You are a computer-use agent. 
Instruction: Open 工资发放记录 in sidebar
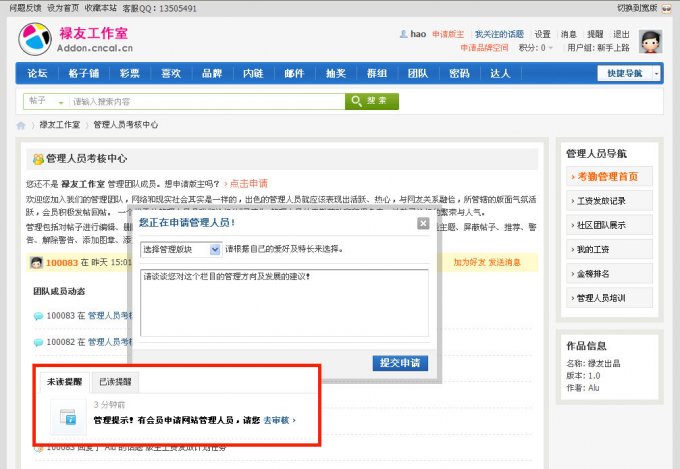tap(609, 201)
